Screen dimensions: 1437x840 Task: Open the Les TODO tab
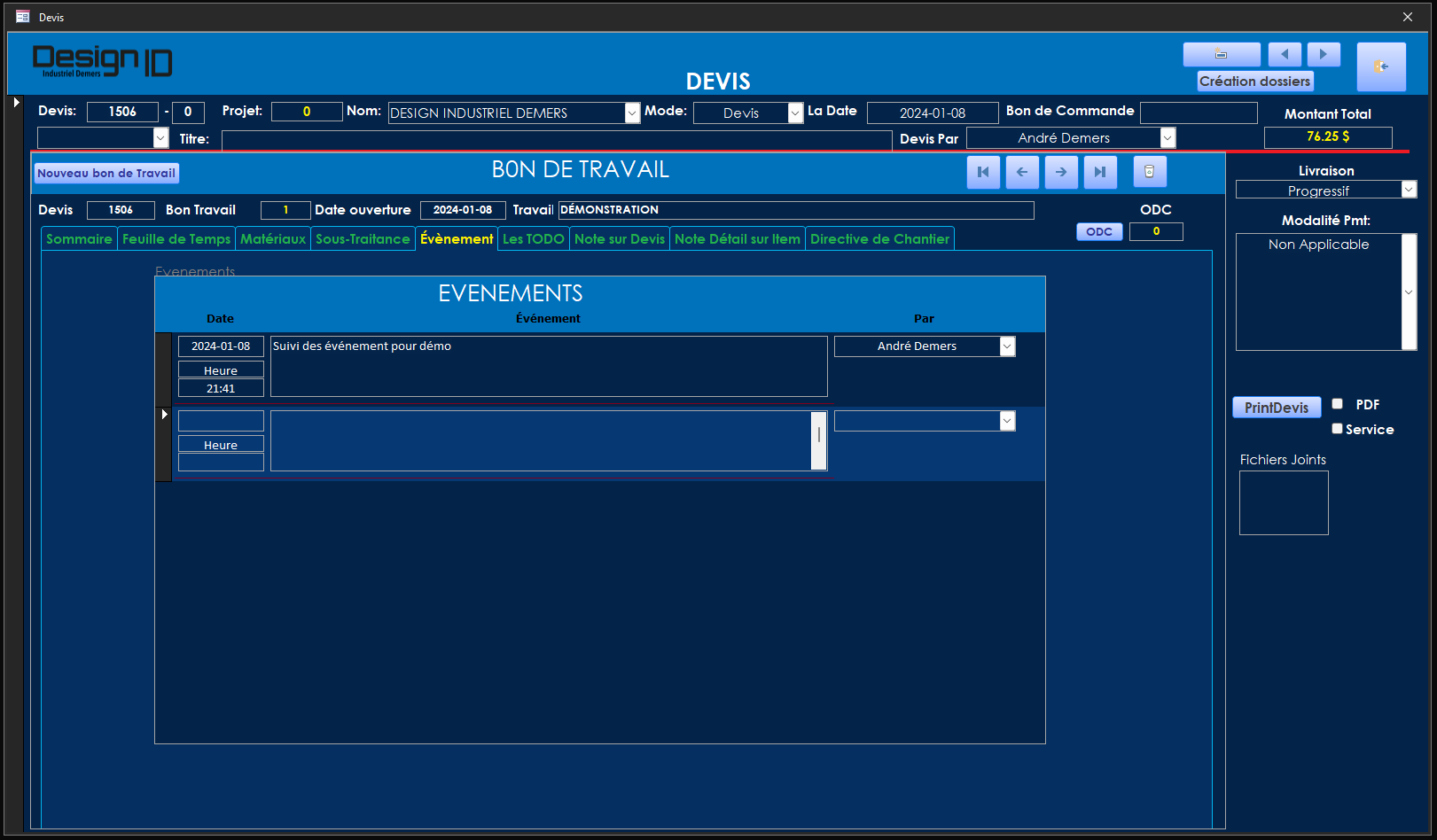(x=533, y=239)
